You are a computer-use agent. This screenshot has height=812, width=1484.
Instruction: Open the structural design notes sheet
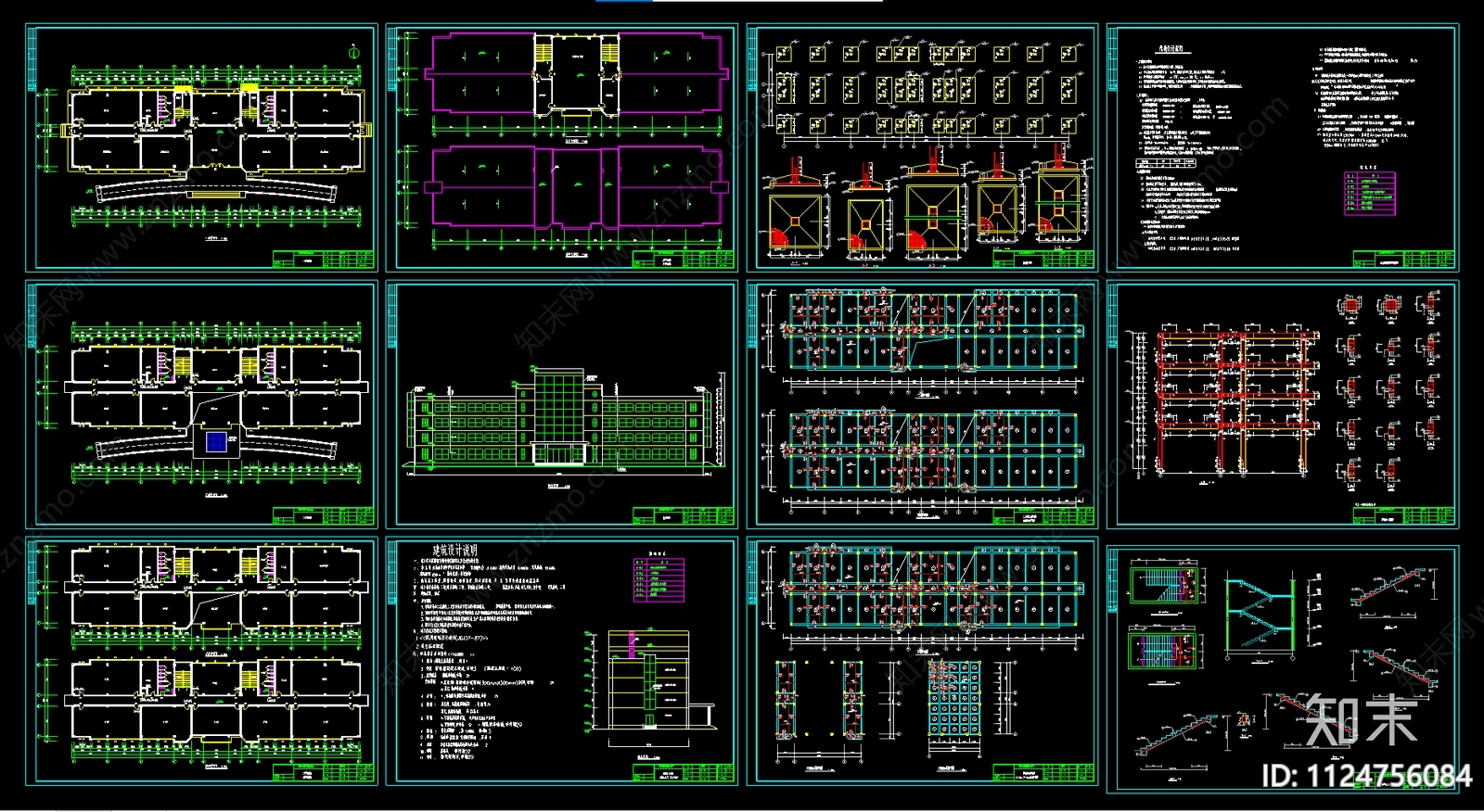(1282, 148)
